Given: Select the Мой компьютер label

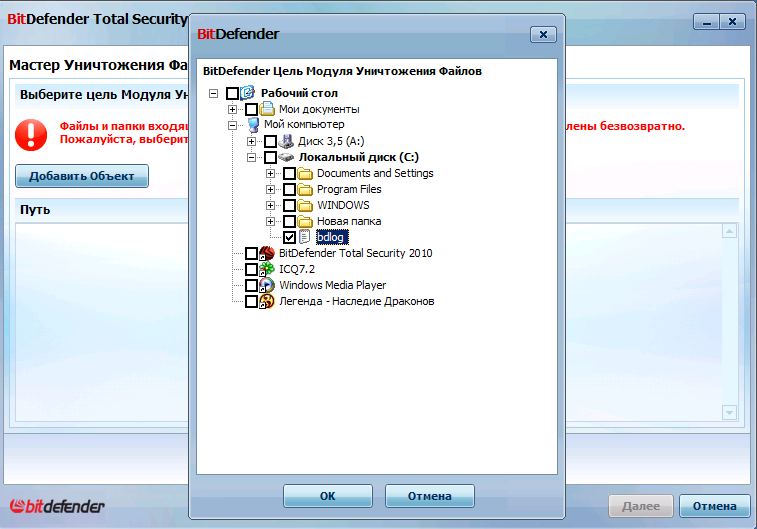Looking at the screenshot, I should (x=304, y=125).
